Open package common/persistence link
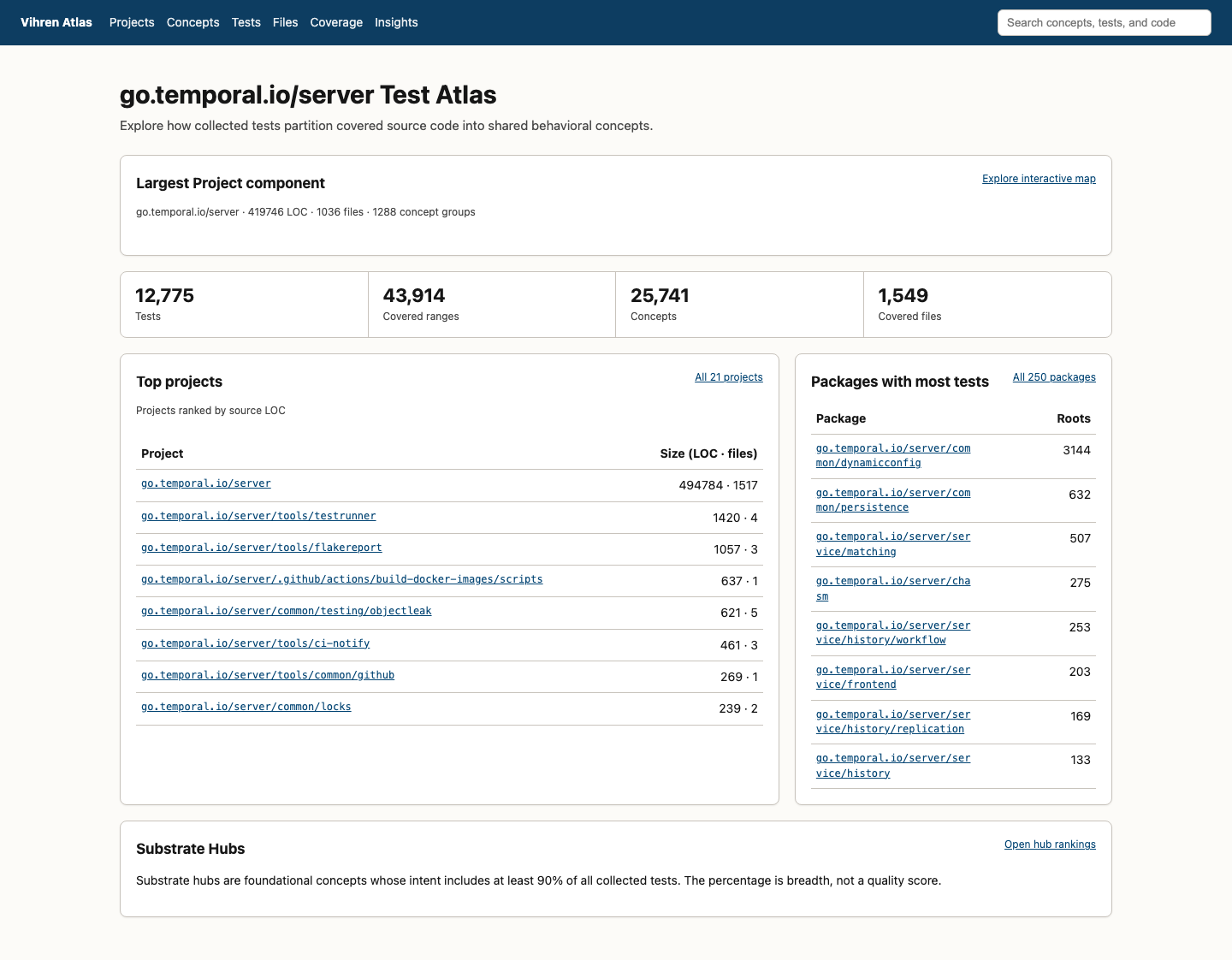This screenshot has height=960, width=1232. 893,501
